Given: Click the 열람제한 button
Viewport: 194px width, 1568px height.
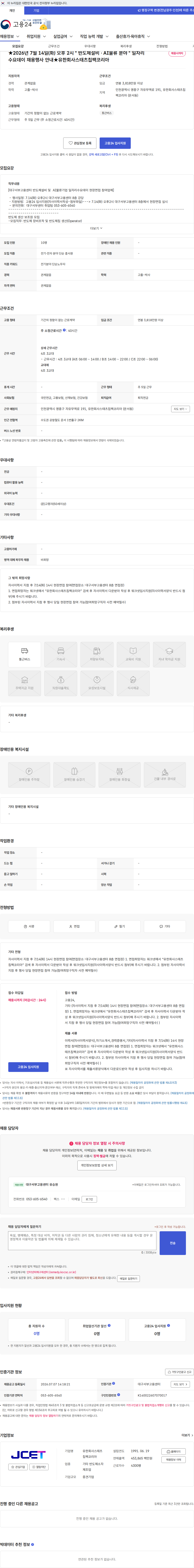Looking at the screenshot, I should tap(39, 1467).
